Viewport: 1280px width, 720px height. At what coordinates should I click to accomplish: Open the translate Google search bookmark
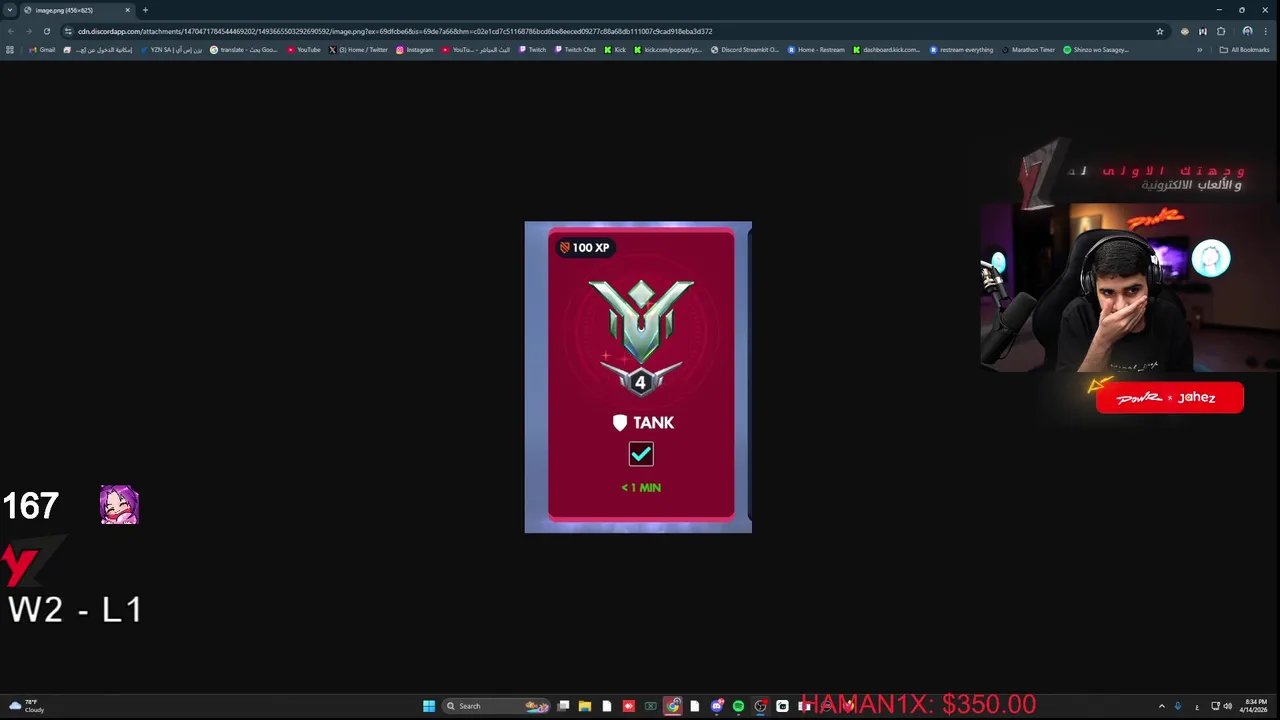pyautogui.click(x=244, y=50)
